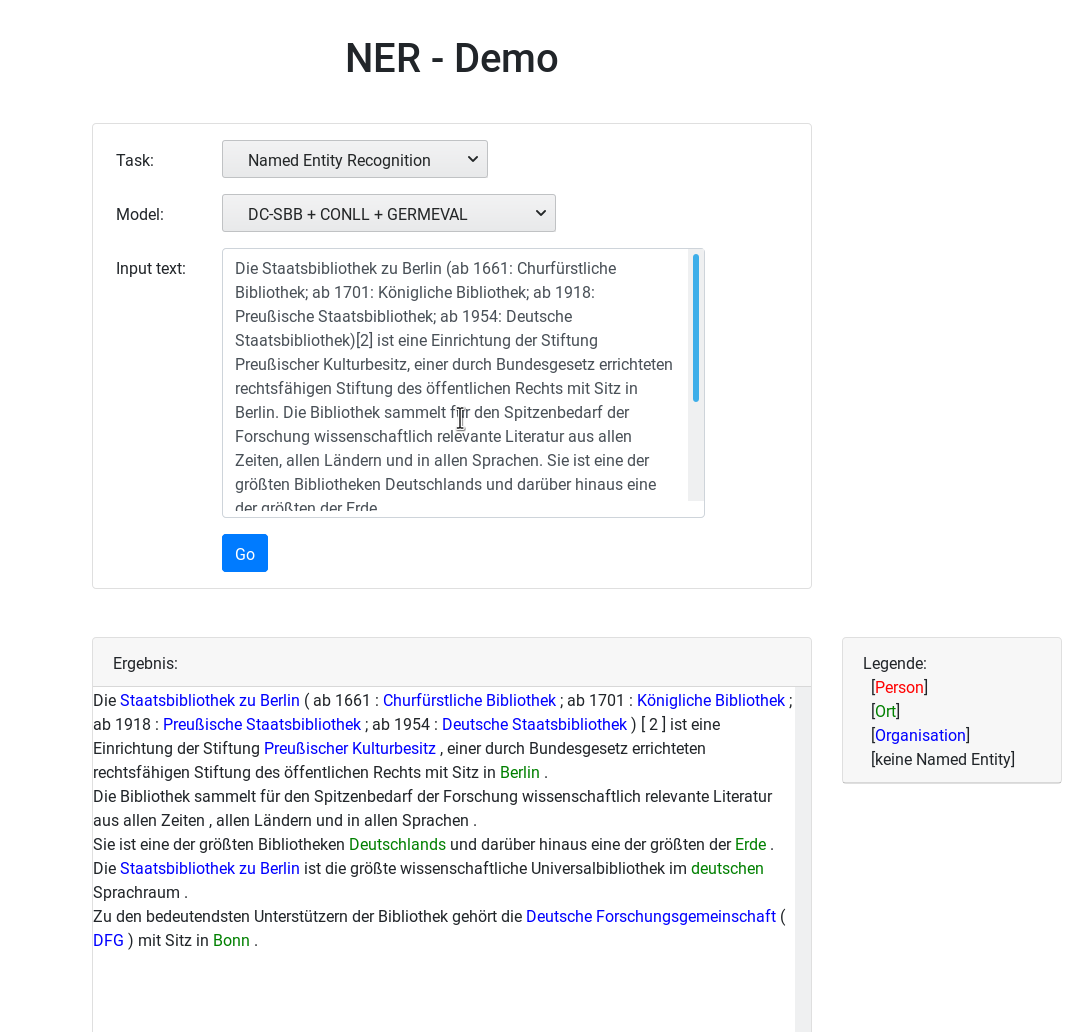Click the blue Organisation legend entry
Image resolution: width=1073 pixels, height=1032 pixels.
[x=920, y=735]
